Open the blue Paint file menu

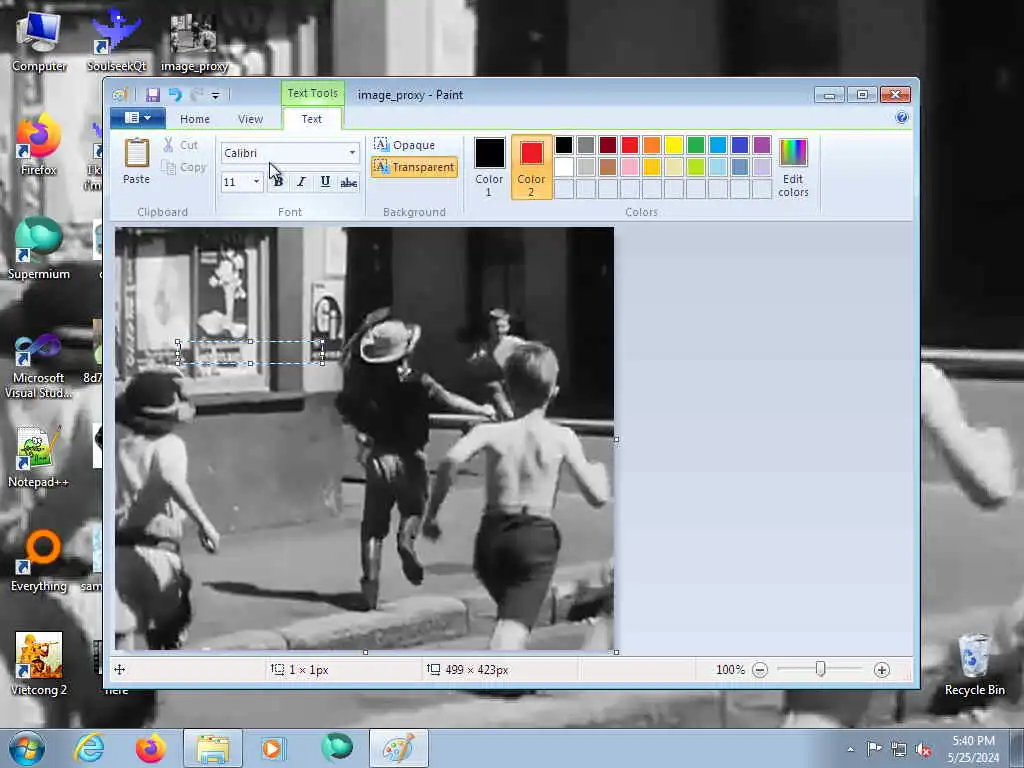137,118
